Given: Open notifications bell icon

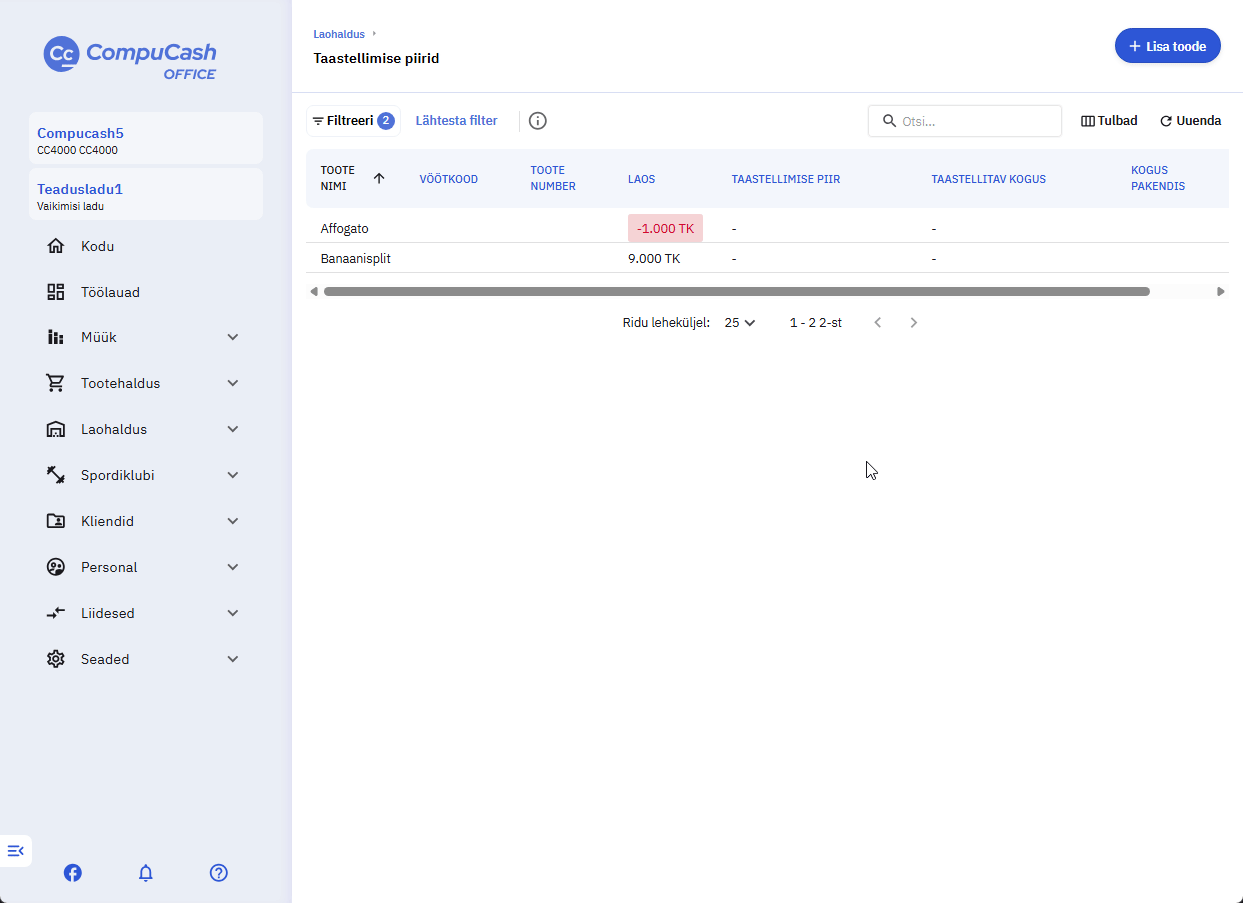Looking at the screenshot, I should (146, 873).
